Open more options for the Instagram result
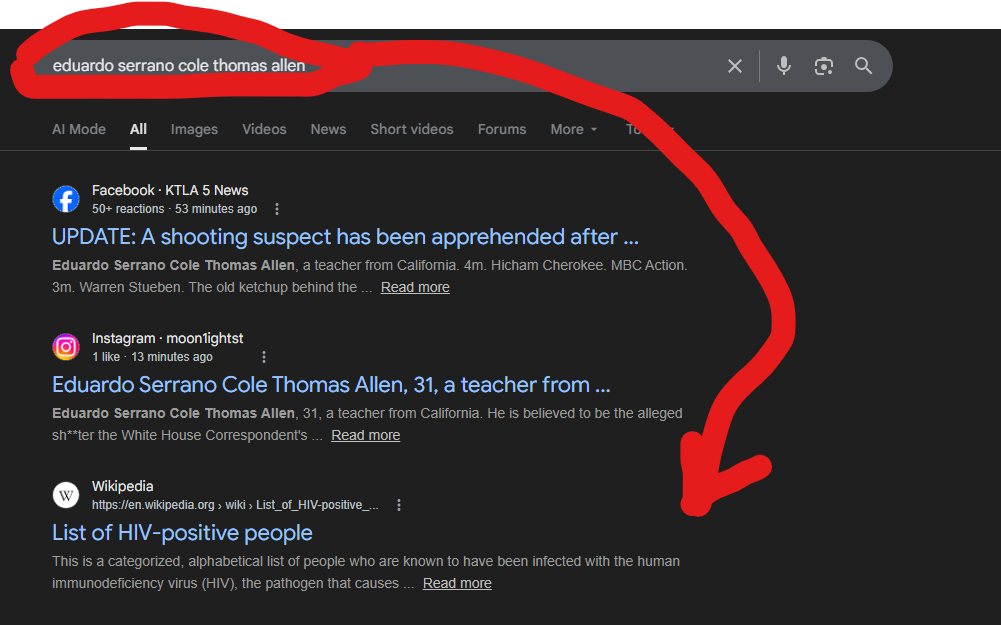 pyautogui.click(x=264, y=357)
